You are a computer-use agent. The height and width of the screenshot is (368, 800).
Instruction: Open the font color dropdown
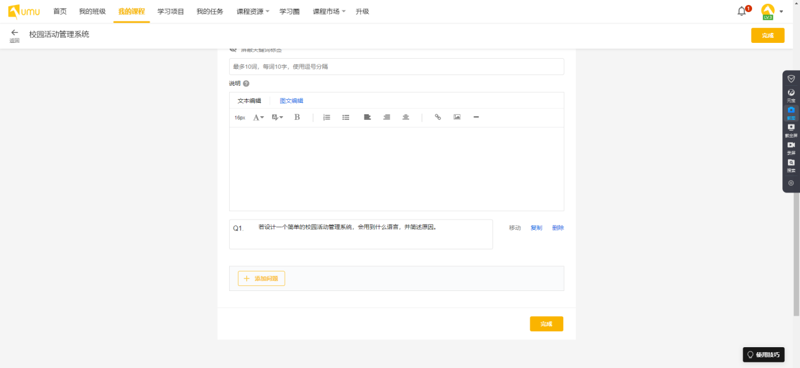point(259,117)
